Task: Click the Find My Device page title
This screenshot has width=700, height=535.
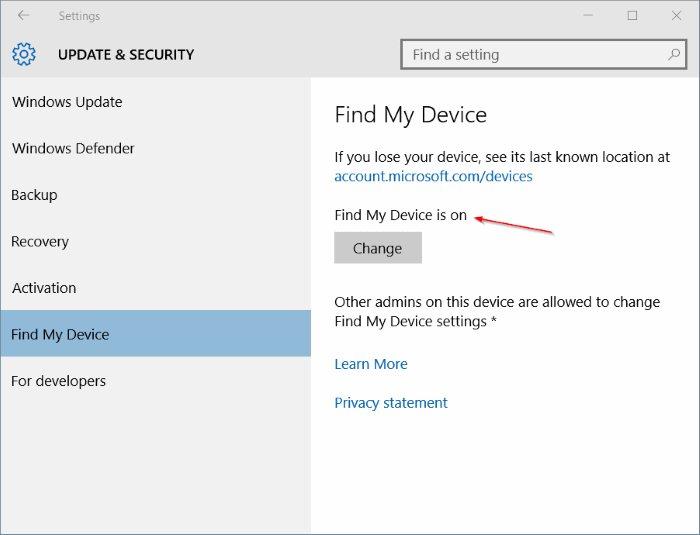Action: point(410,115)
